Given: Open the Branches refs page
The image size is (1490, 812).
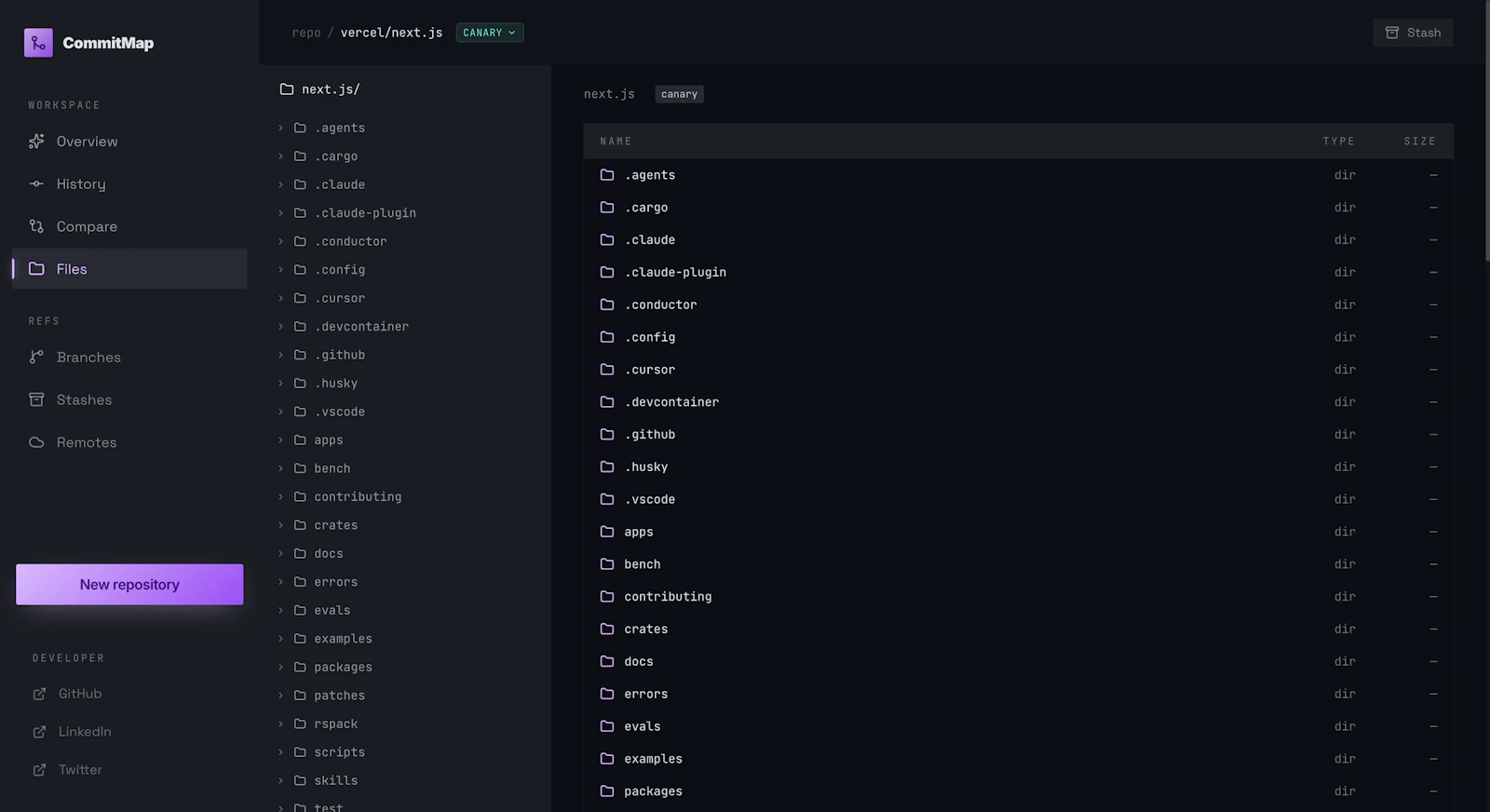Looking at the screenshot, I should pos(129,358).
